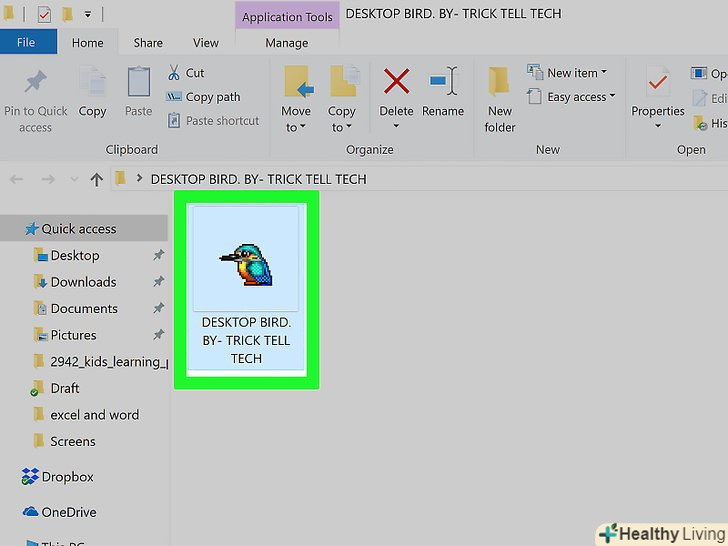The width and height of the screenshot is (728, 546).
Task: Click the DESKTOP BIRD address bar path text
Action: tap(258, 179)
